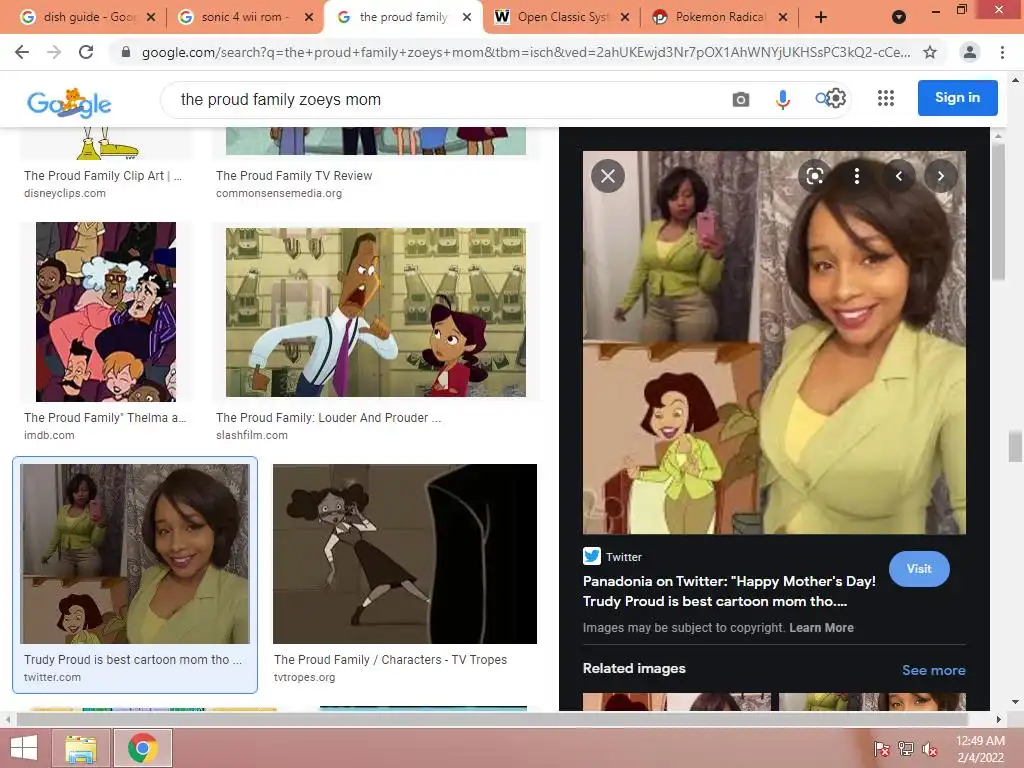The height and width of the screenshot is (768, 1024).
Task: Open File Explorer from taskbar
Action: (81, 748)
